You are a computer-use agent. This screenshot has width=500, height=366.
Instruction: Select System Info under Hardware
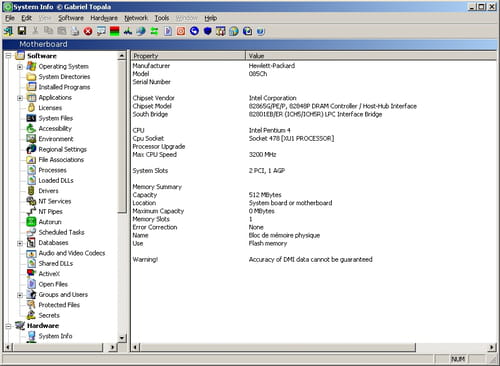(55, 336)
